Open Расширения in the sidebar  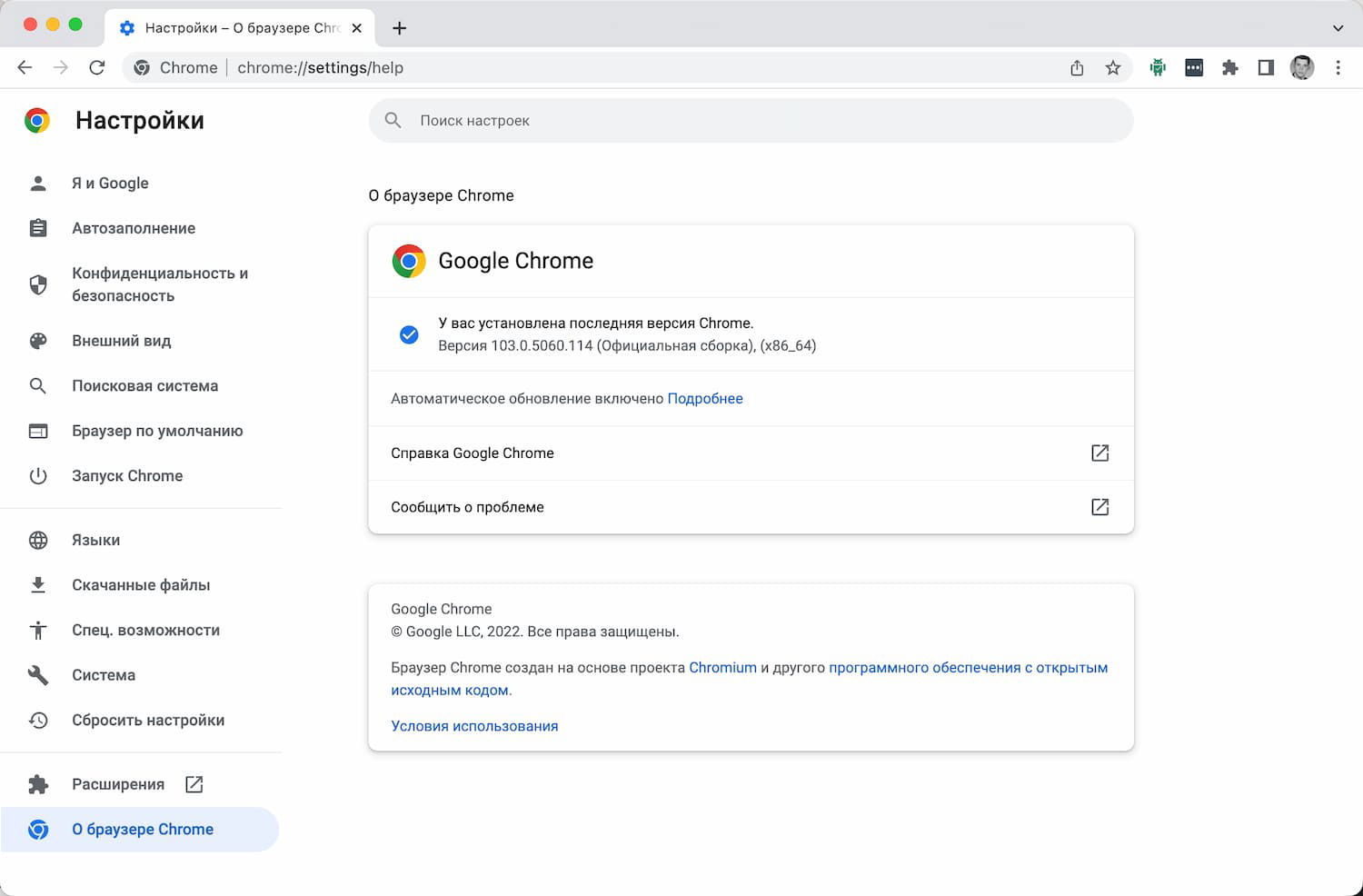coord(118,784)
